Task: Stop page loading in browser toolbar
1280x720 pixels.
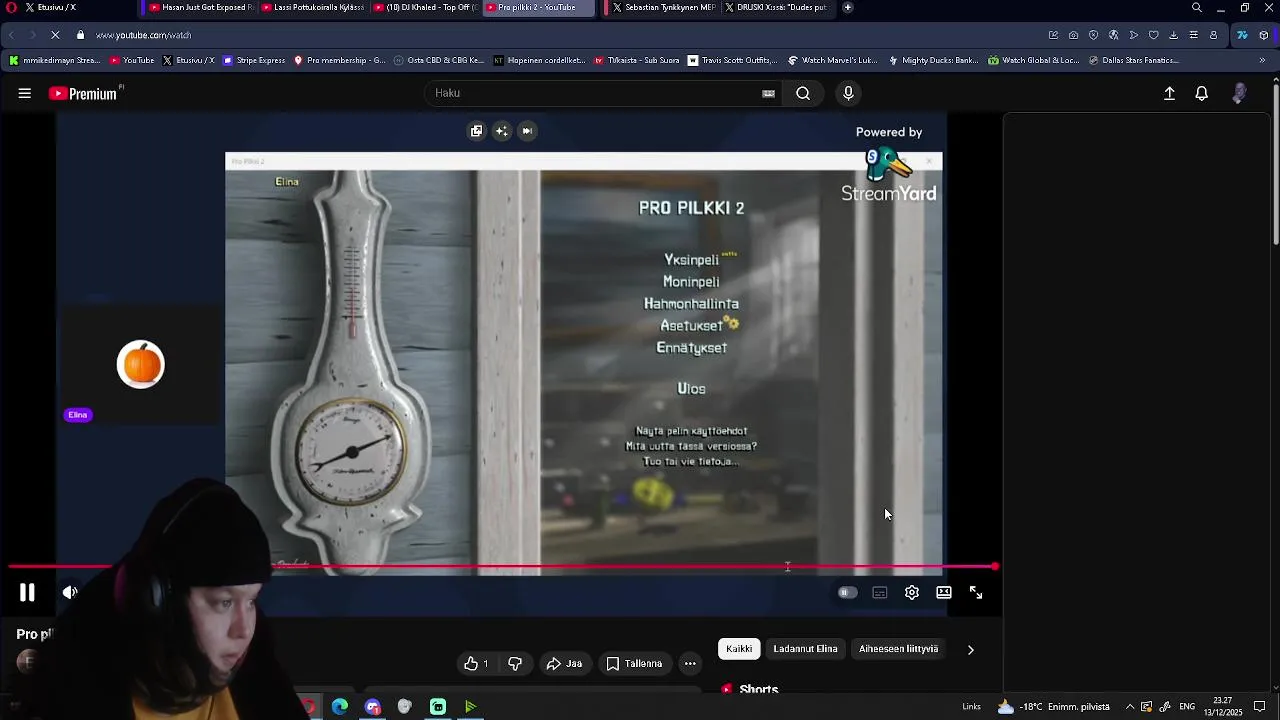Action: point(55,35)
